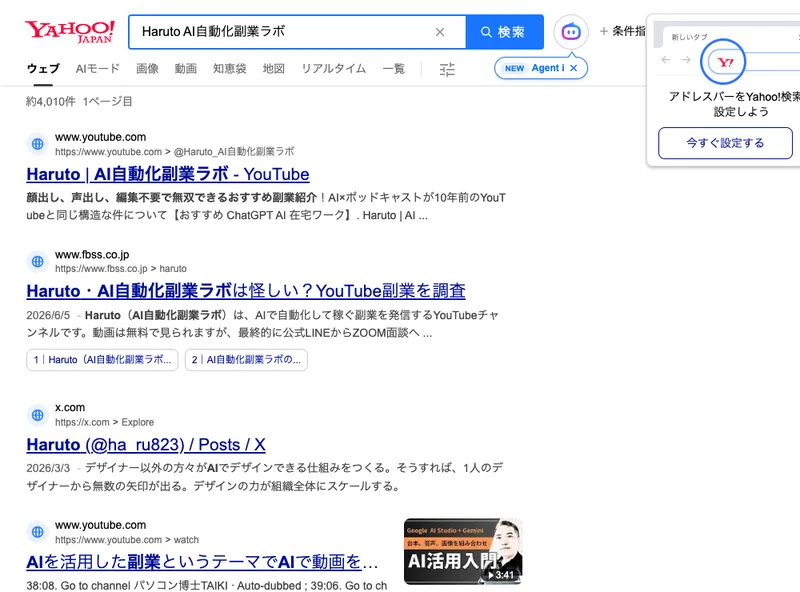Click the 条件指定 label
Screen dimensions: 800x592
click(x=629, y=32)
